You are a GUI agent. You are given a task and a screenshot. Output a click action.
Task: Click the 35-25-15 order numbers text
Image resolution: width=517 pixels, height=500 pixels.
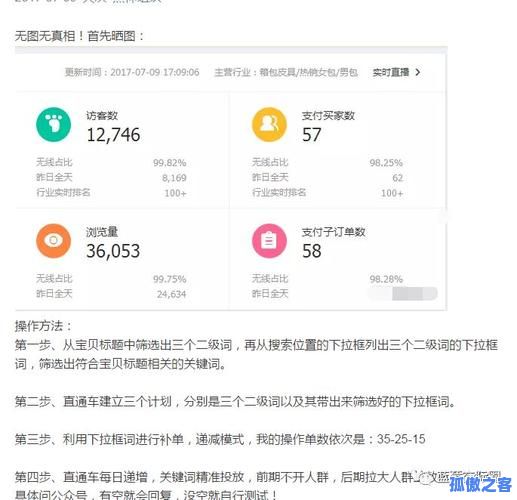click(x=401, y=439)
